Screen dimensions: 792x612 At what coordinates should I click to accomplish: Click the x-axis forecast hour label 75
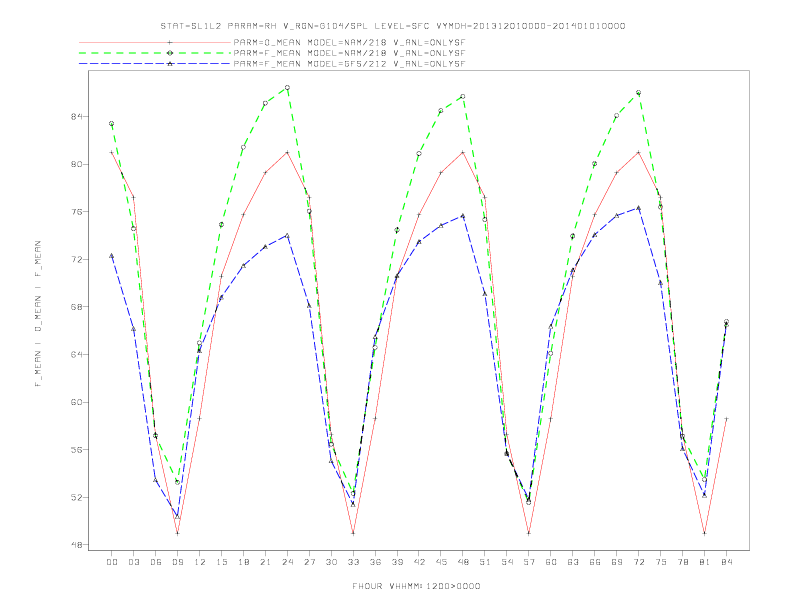(x=661, y=562)
